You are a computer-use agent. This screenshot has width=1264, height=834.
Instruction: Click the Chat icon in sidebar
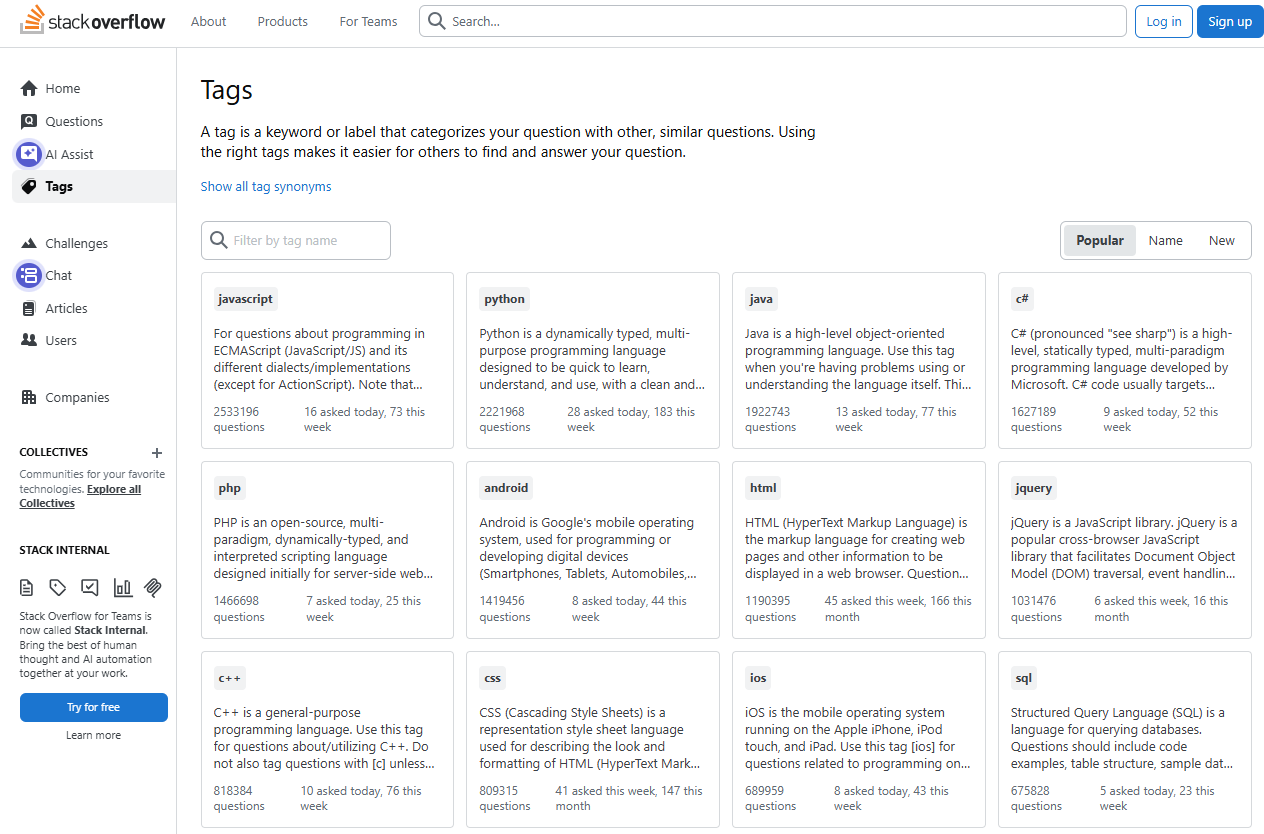coord(29,275)
